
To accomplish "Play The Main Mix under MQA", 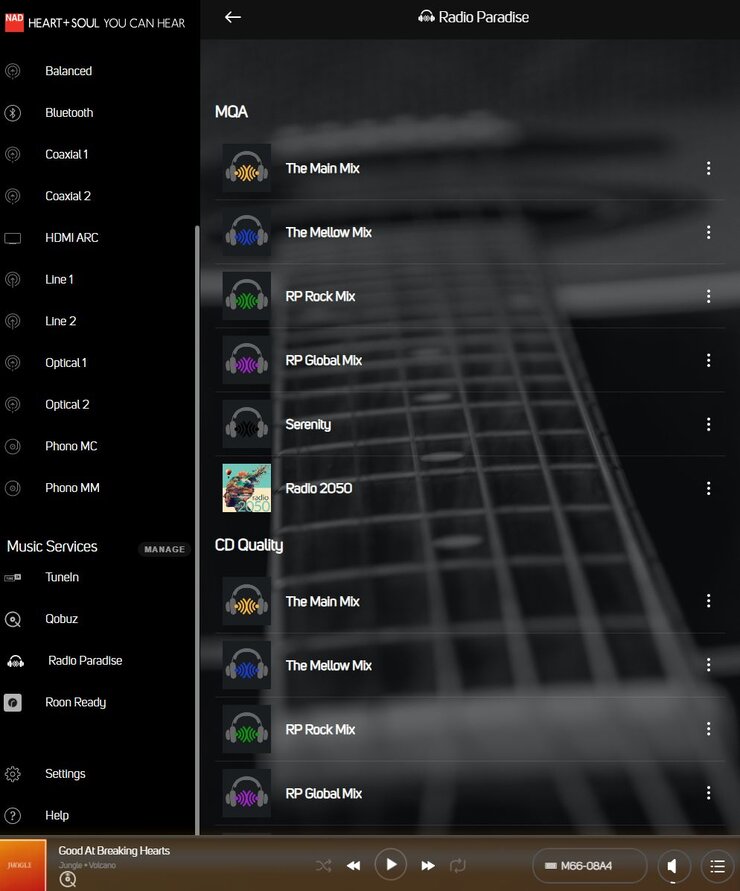I will pos(322,168).
